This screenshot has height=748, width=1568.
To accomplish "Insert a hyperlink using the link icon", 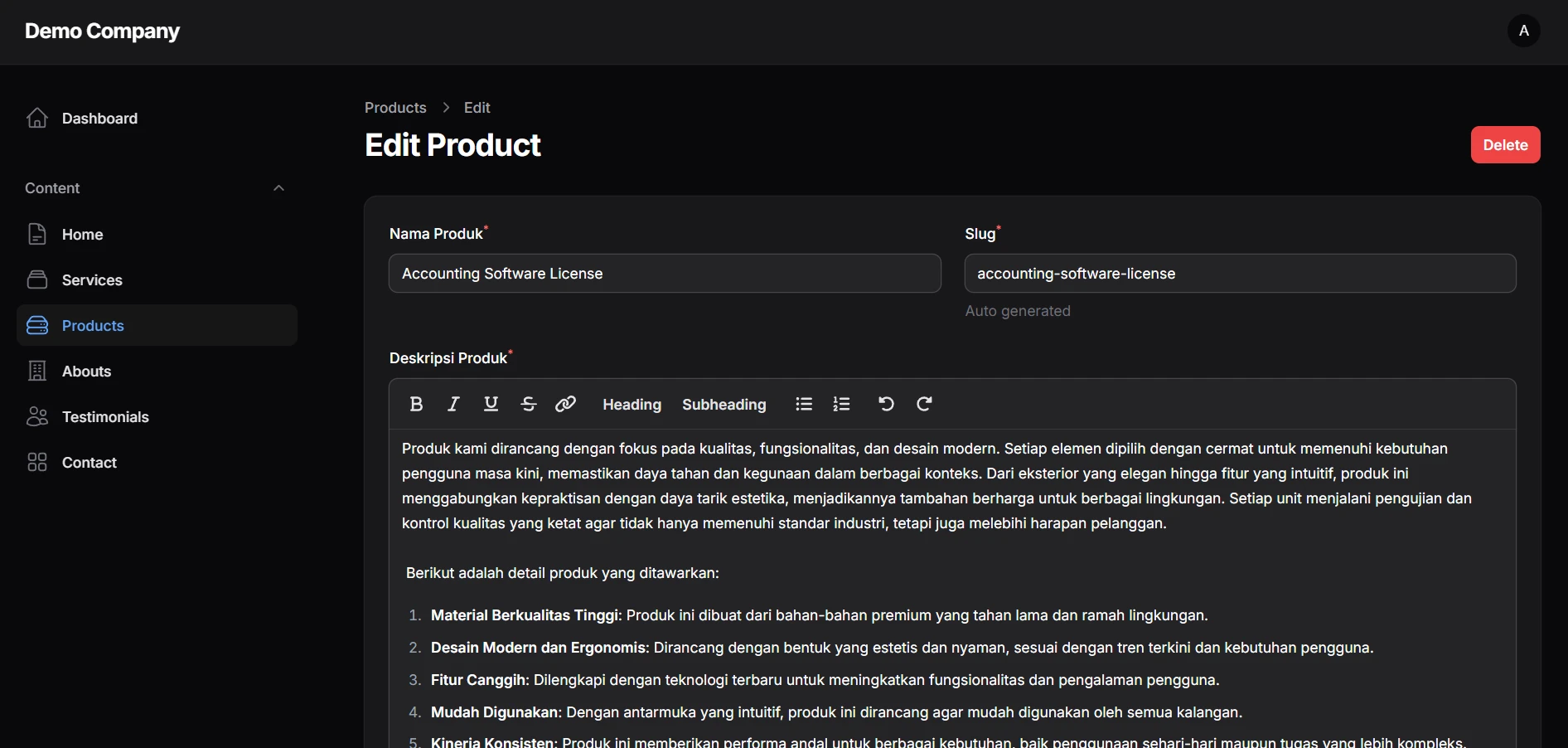I will 564,404.
